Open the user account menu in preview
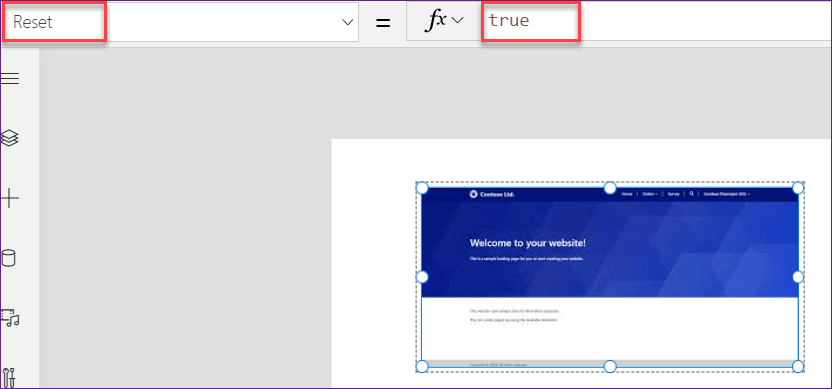The height and width of the screenshot is (389, 832). [727, 194]
